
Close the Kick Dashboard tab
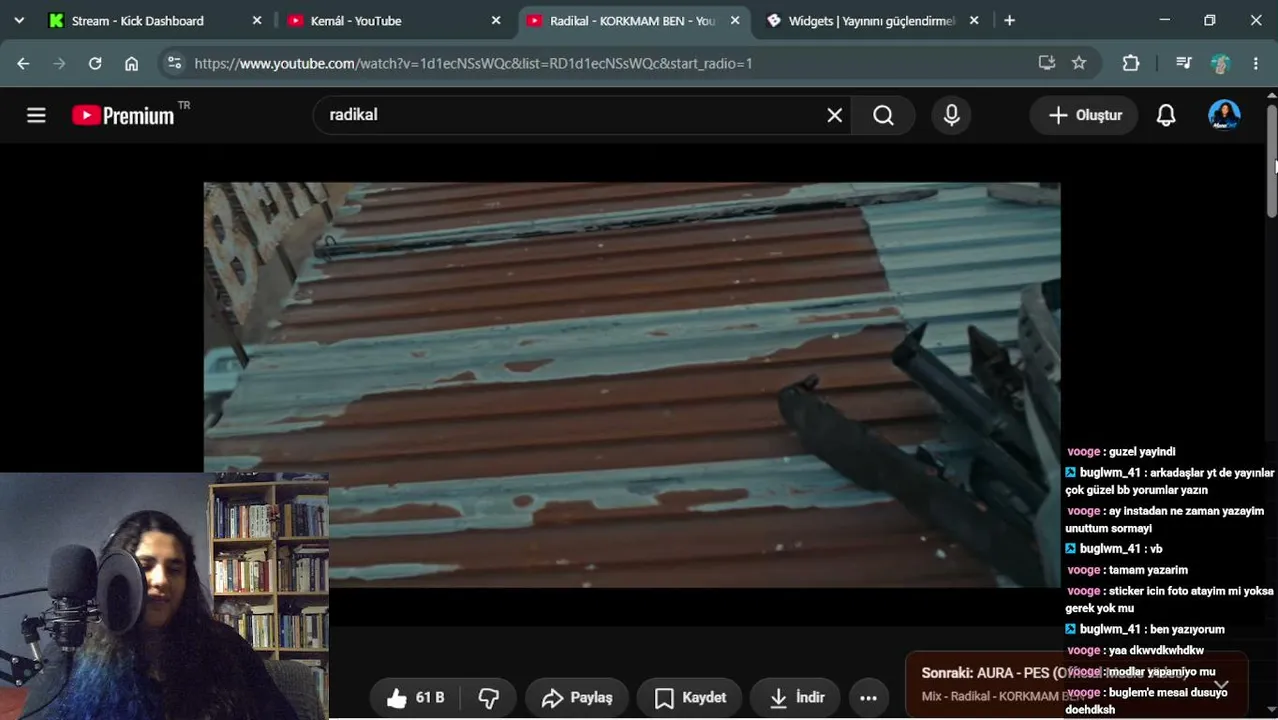pyautogui.click(x=257, y=20)
